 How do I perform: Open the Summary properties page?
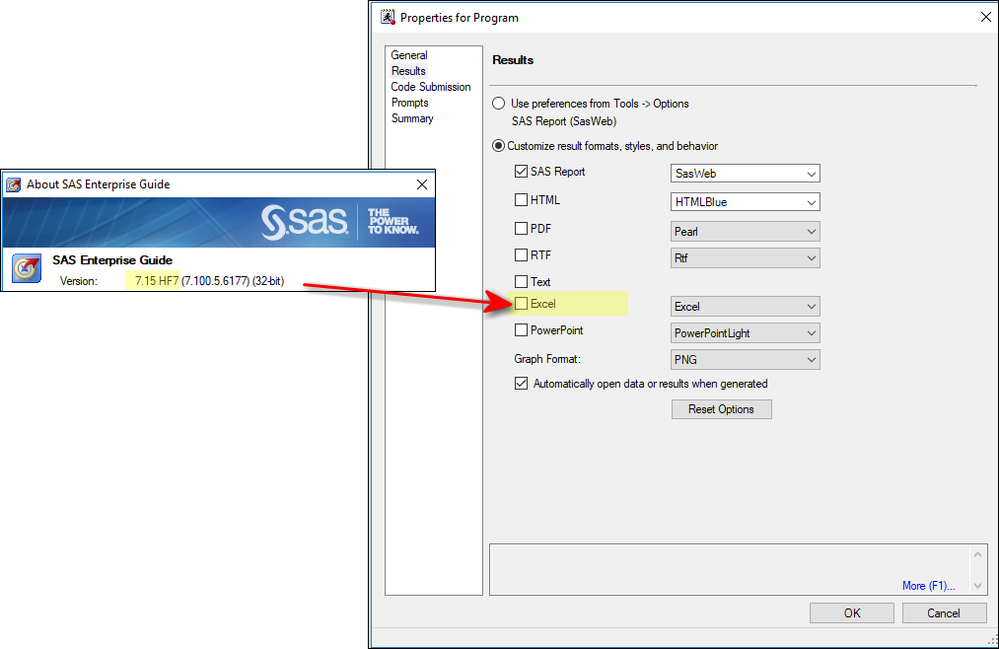point(412,118)
